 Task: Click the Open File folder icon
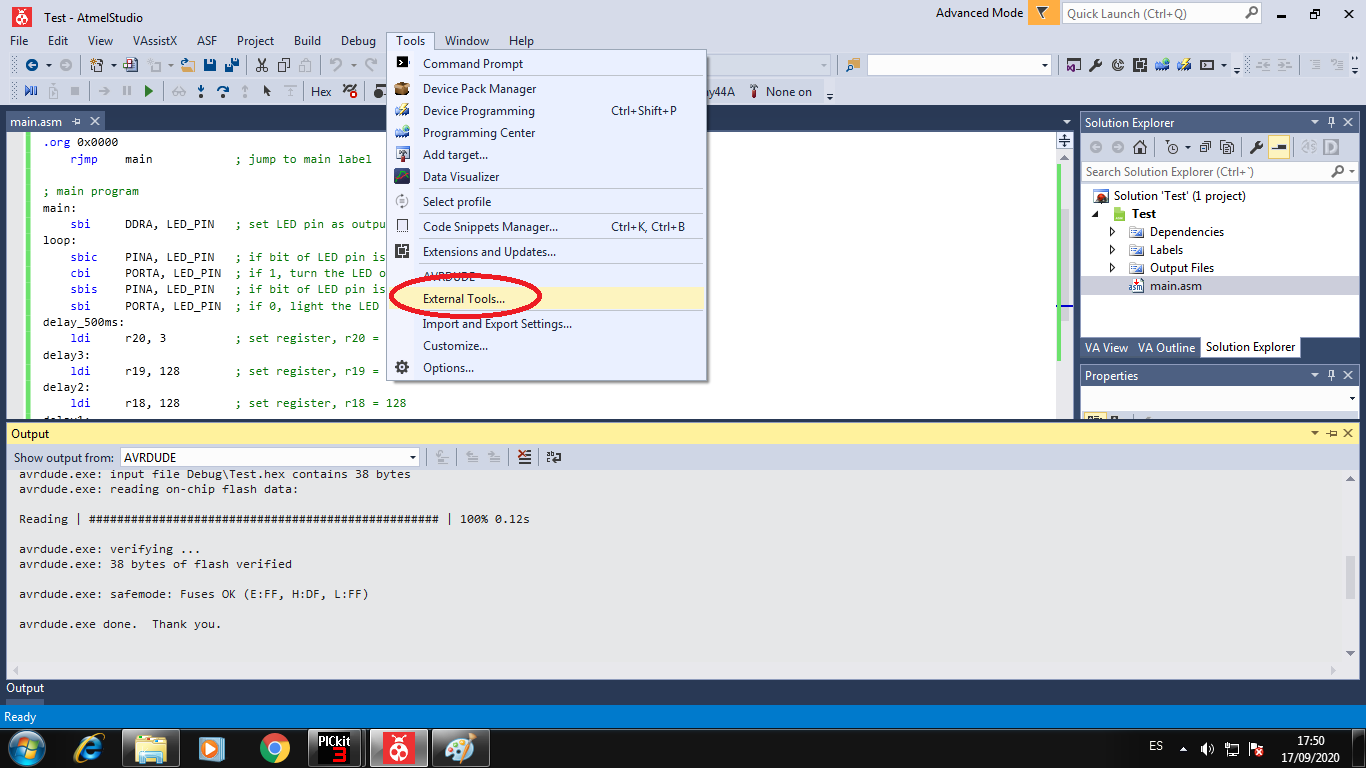[x=187, y=65]
